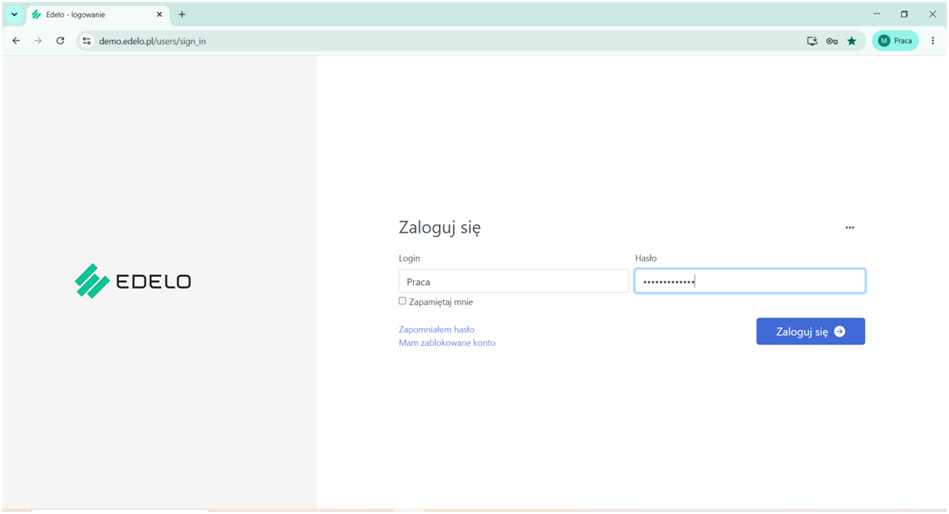This screenshot has width=949, height=514.
Task: Click the blue Zaloguj się button
Action: (x=810, y=331)
